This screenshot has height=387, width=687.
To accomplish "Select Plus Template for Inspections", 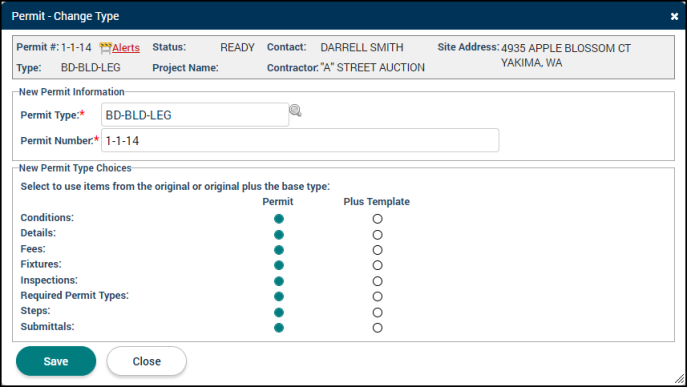I will pyautogui.click(x=377, y=281).
